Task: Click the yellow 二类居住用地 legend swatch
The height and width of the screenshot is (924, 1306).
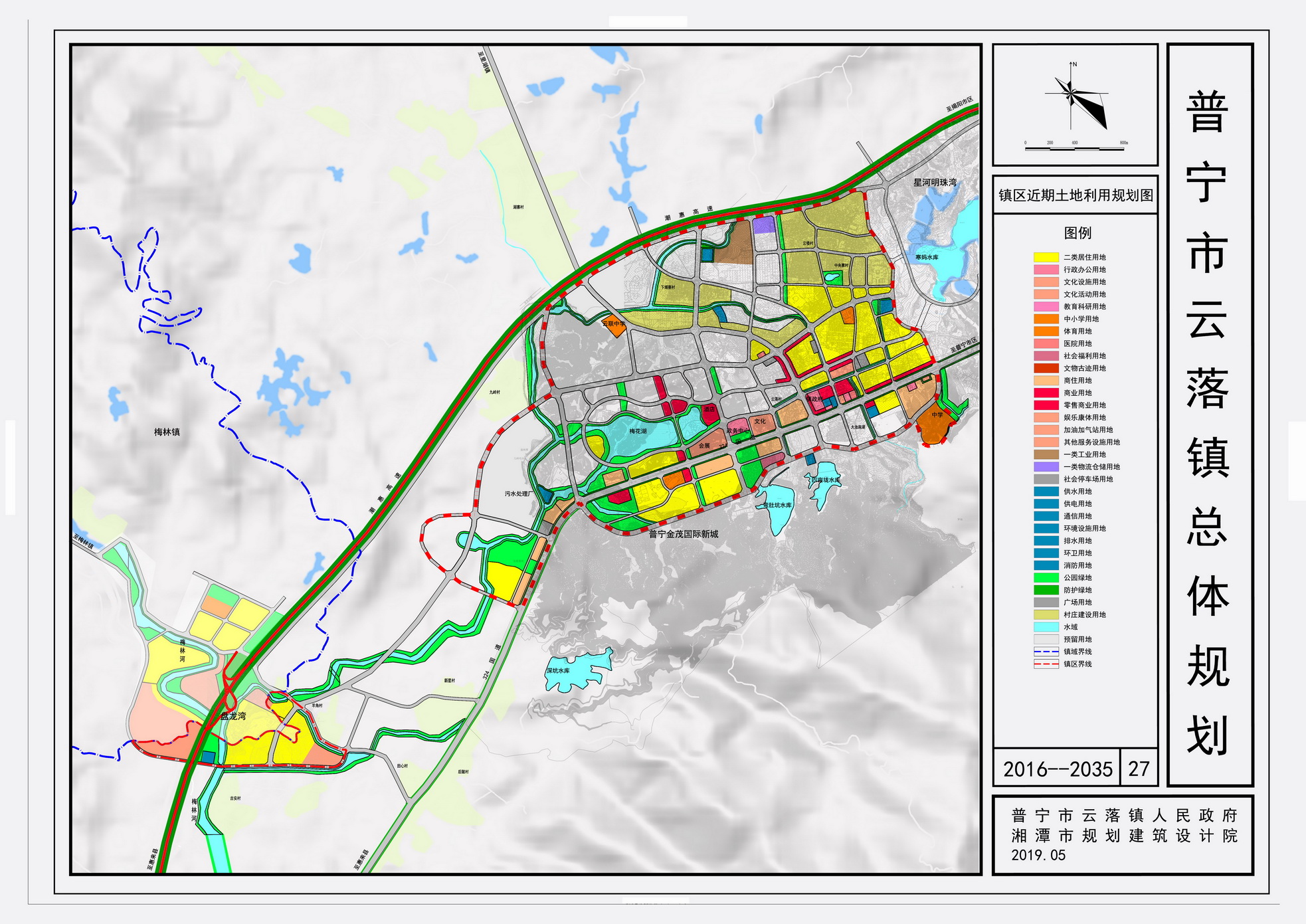Action: coord(1046,257)
